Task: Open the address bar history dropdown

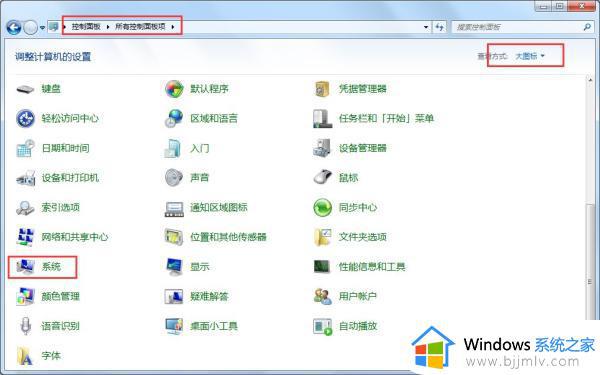Action: click(x=426, y=27)
